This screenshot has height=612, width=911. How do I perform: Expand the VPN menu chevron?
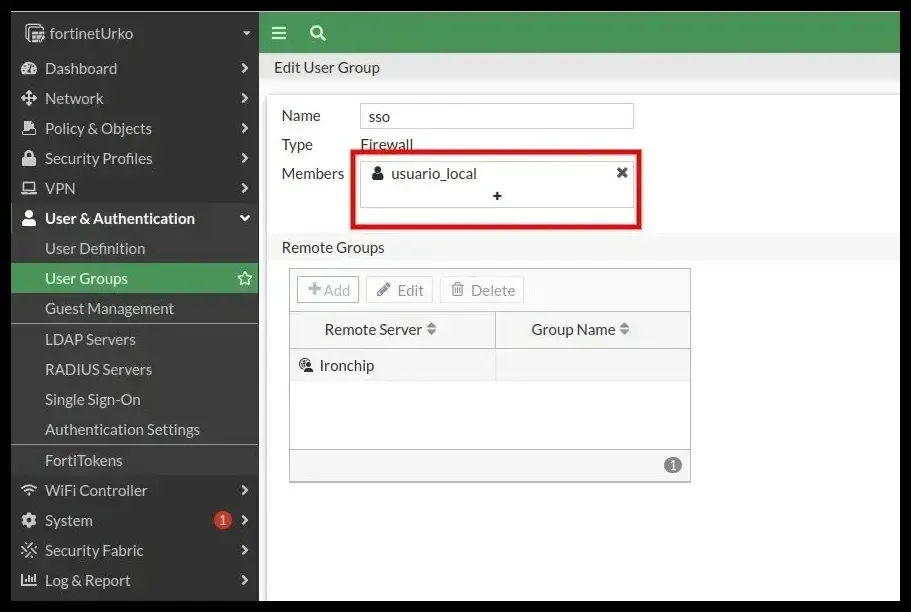click(x=245, y=188)
